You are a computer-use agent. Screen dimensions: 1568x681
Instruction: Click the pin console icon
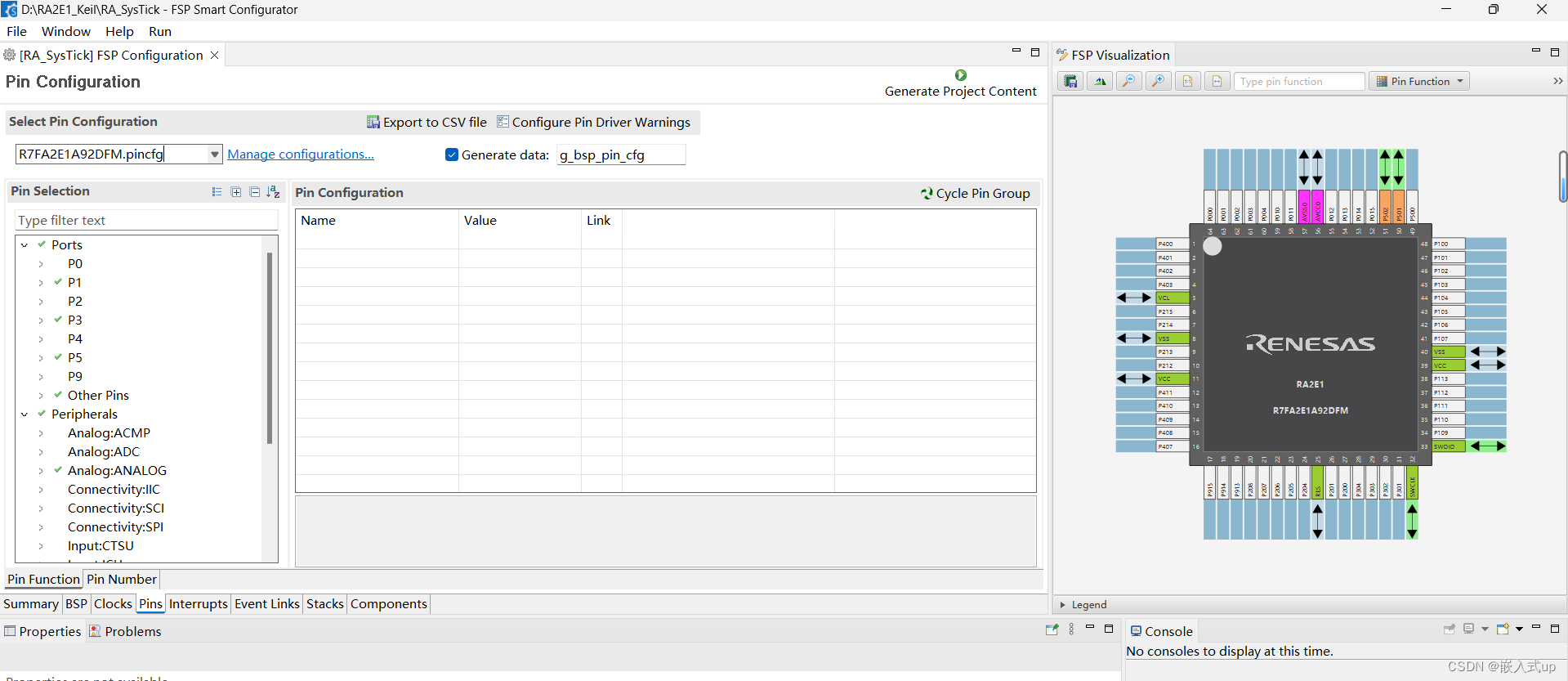point(1449,629)
